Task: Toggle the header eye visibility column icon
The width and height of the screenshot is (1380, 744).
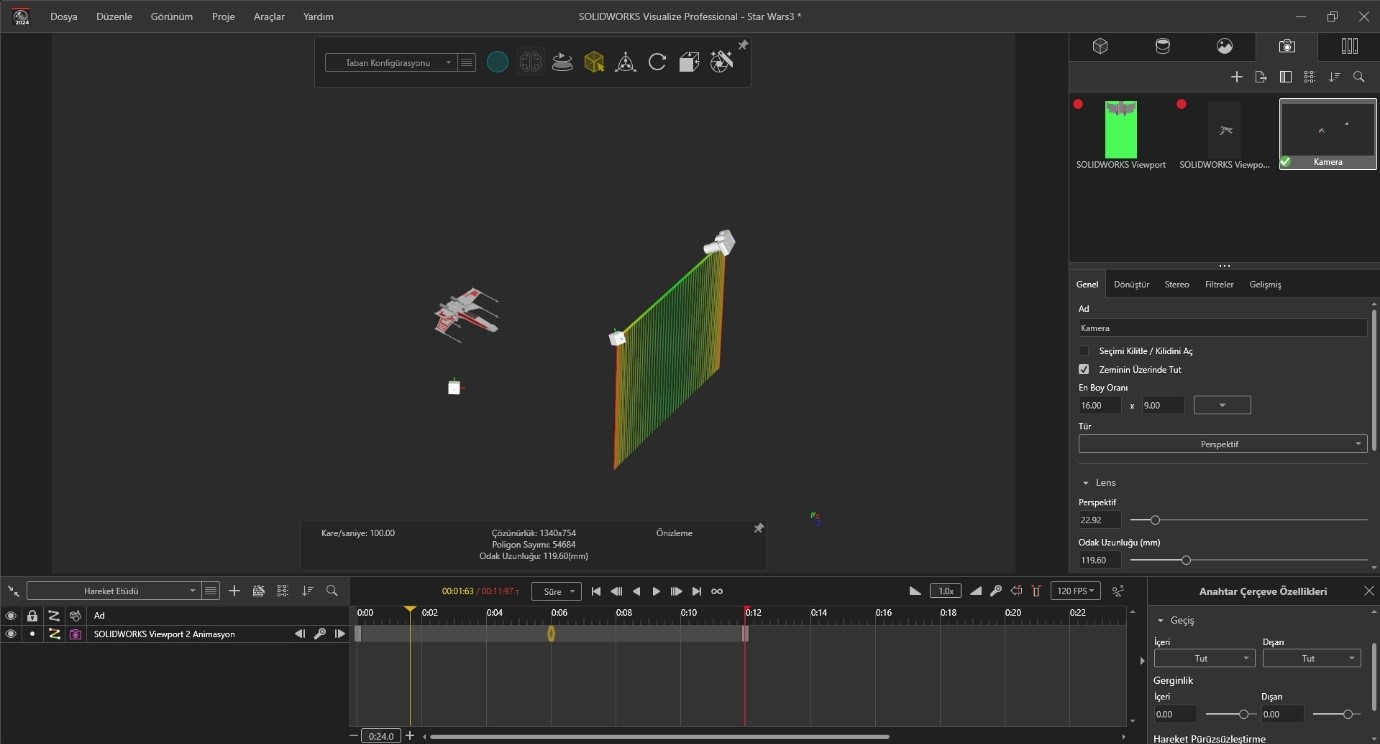Action: 11,616
